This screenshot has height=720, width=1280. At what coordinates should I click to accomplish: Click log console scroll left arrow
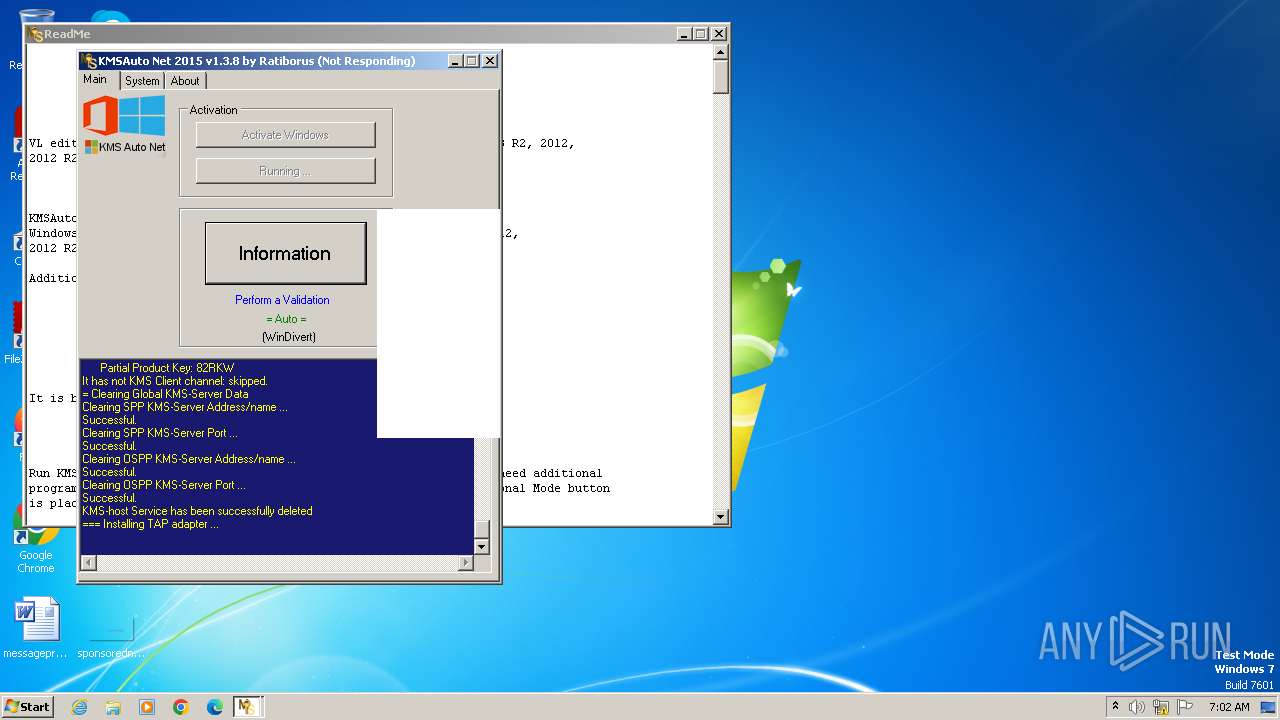pyautogui.click(x=88, y=563)
